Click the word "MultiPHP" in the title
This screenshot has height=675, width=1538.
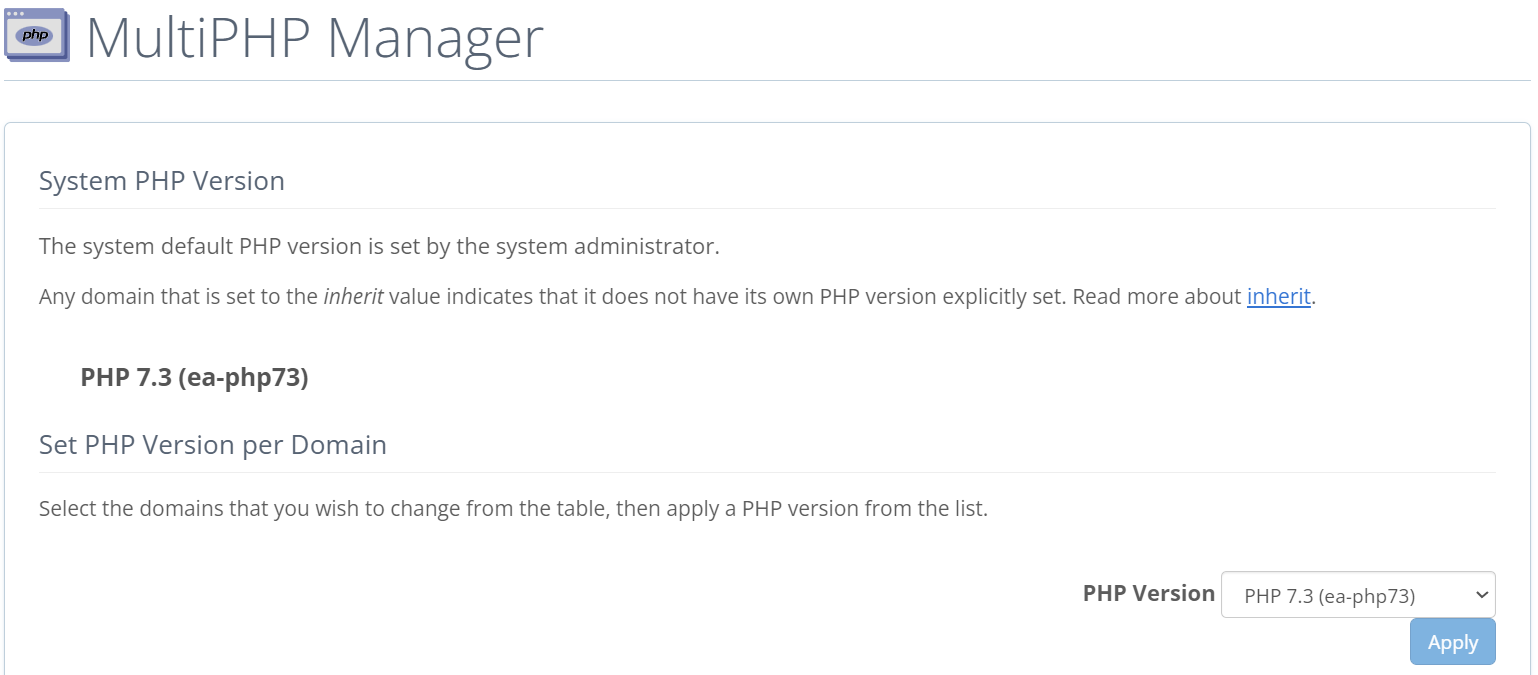point(200,38)
